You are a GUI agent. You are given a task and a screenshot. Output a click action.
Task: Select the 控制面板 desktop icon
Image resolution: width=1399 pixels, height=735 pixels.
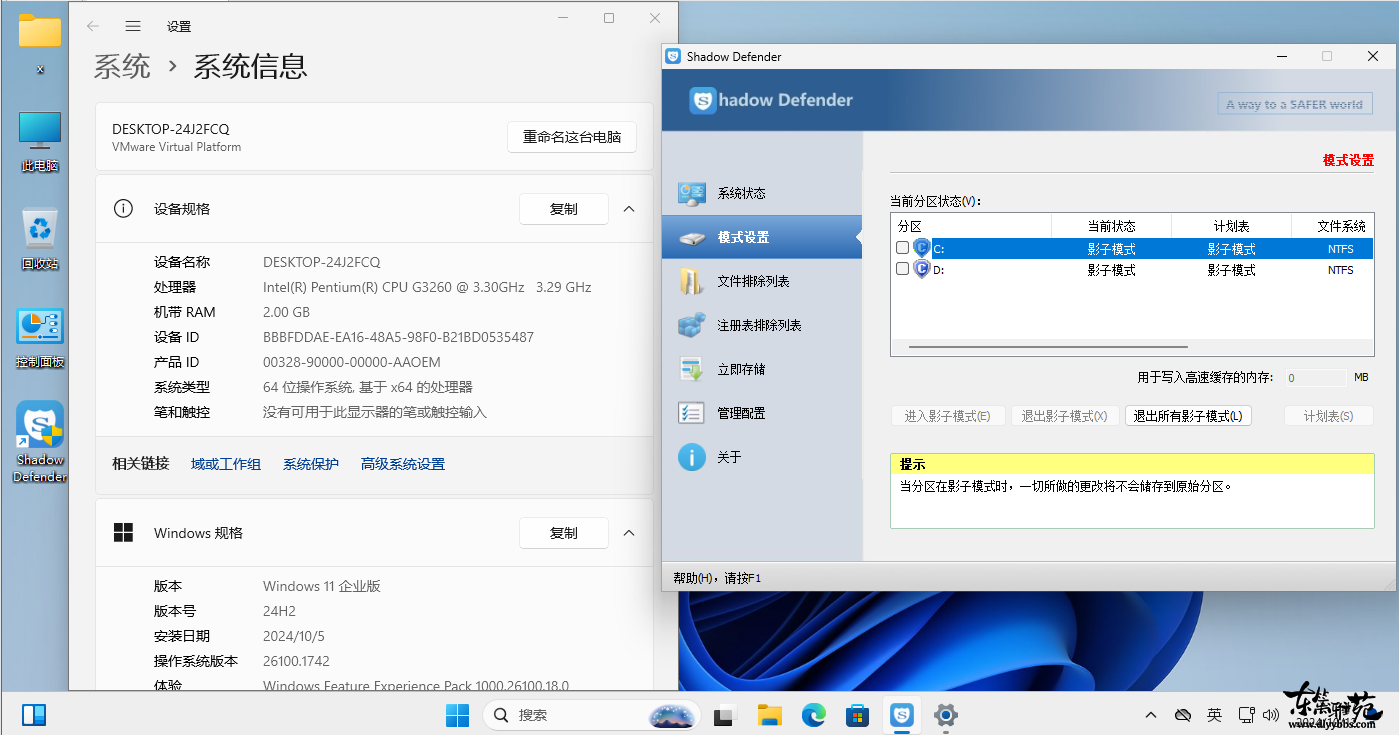[x=40, y=338]
